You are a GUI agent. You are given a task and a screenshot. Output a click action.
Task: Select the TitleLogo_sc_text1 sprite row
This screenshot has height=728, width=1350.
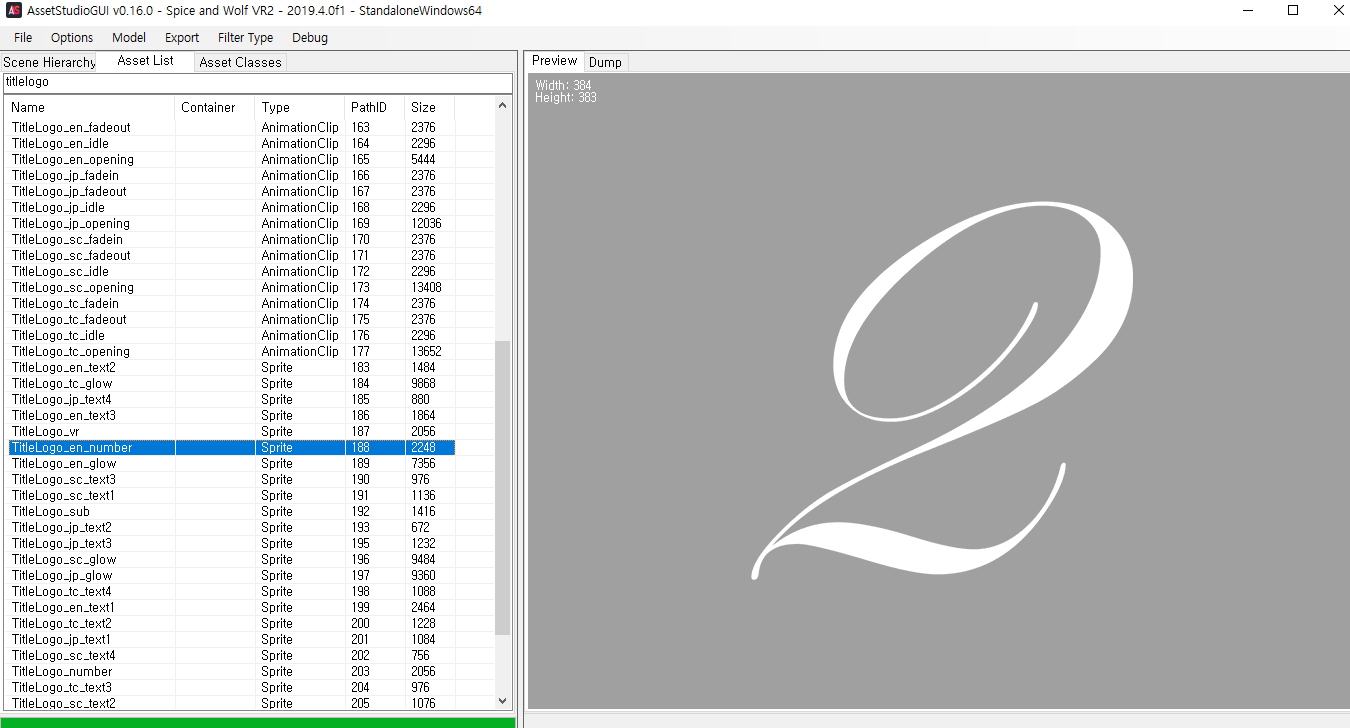click(x=232, y=495)
